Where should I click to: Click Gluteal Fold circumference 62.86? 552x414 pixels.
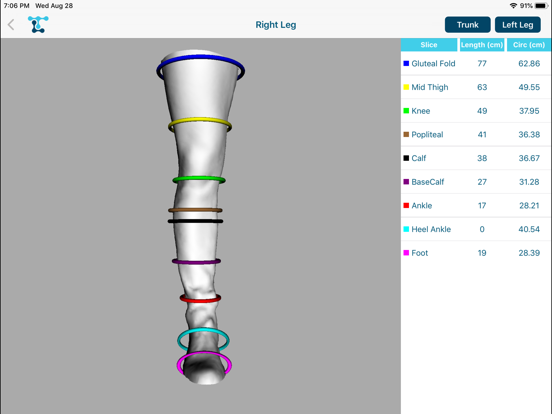[x=529, y=63]
